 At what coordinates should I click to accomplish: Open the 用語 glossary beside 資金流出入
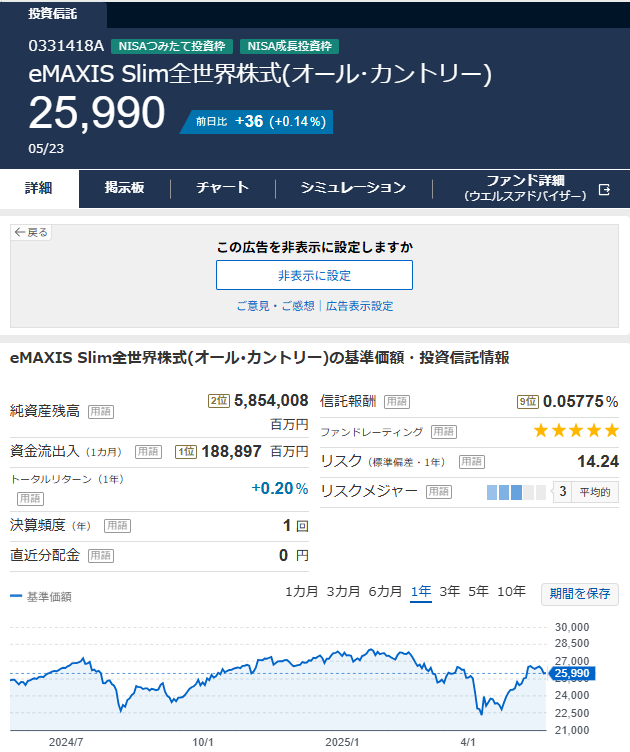click(148, 452)
